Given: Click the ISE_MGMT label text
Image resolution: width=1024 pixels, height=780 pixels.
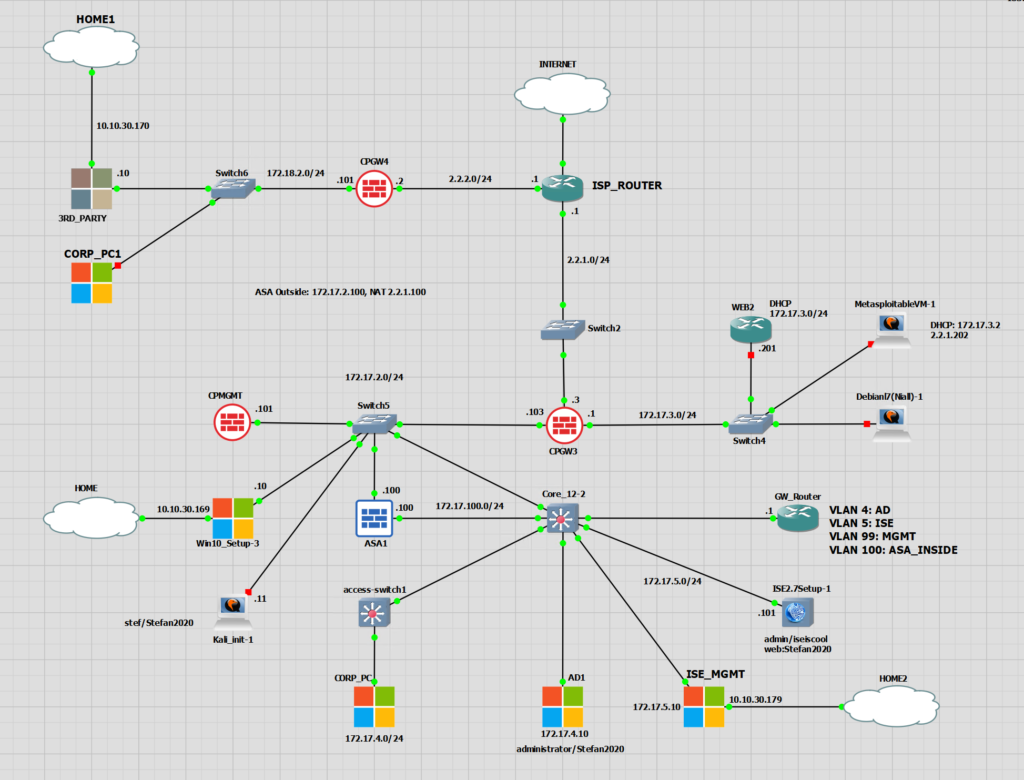Looking at the screenshot, I should point(714,675).
